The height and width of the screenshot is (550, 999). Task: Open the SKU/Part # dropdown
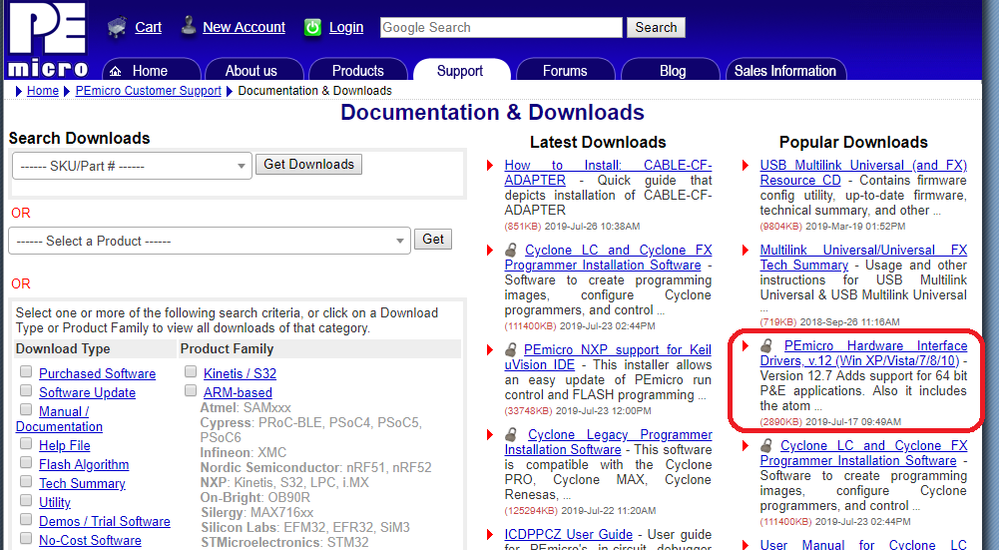pos(132,166)
